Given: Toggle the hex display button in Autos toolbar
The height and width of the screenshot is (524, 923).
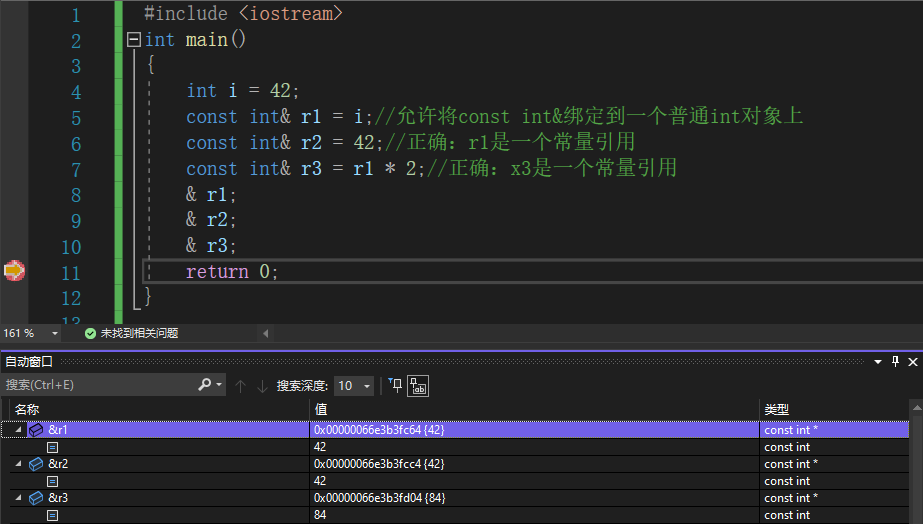Looking at the screenshot, I should click(x=418, y=386).
